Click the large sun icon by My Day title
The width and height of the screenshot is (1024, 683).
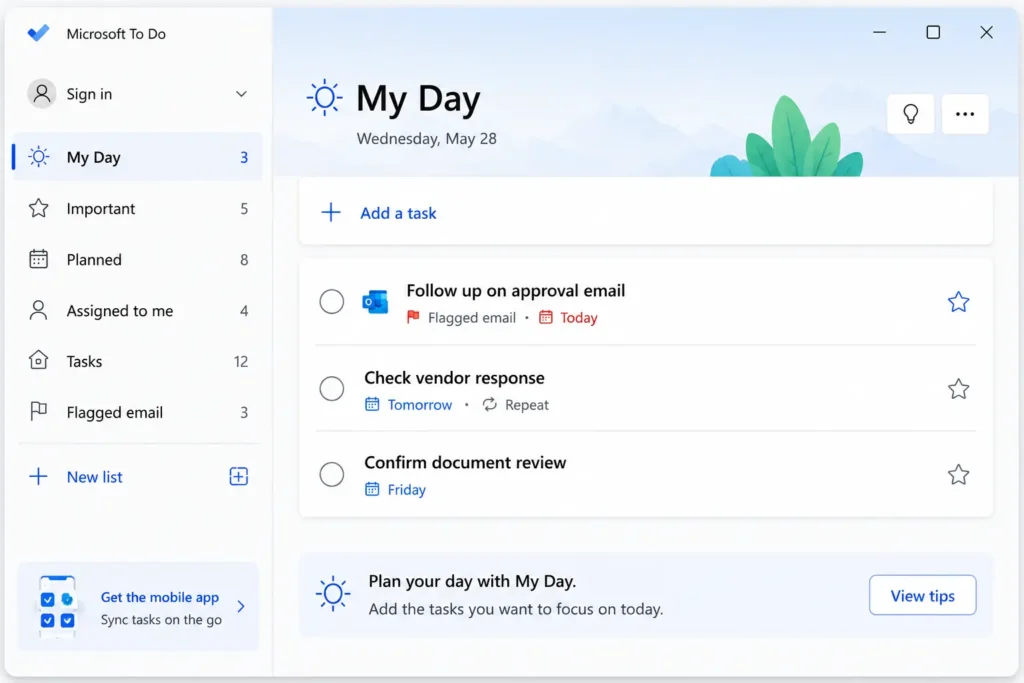pyautogui.click(x=325, y=98)
